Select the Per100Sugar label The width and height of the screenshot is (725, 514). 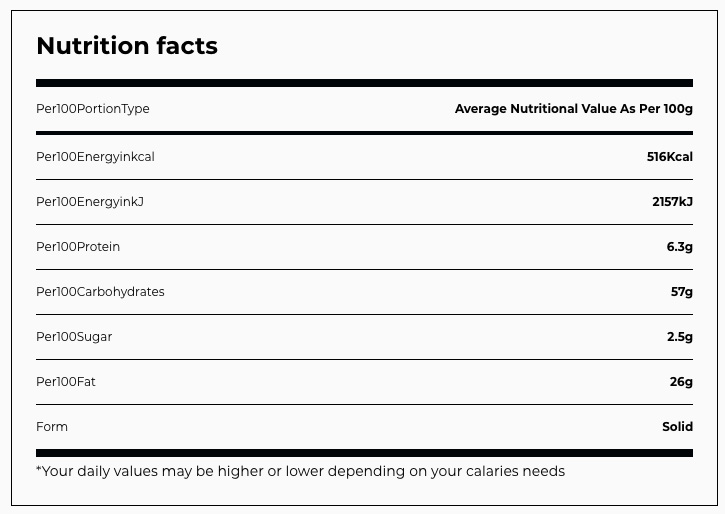tap(74, 337)
